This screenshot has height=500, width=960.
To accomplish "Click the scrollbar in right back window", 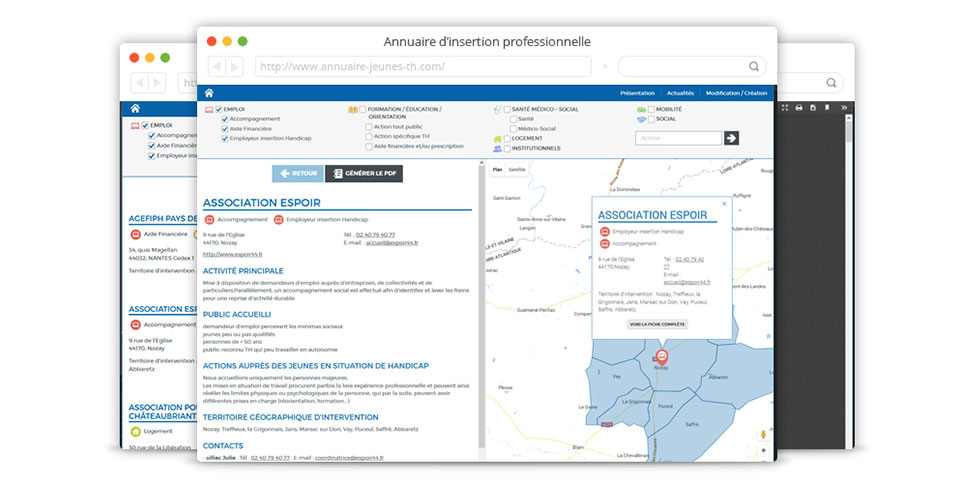I will tap(849, 130).
